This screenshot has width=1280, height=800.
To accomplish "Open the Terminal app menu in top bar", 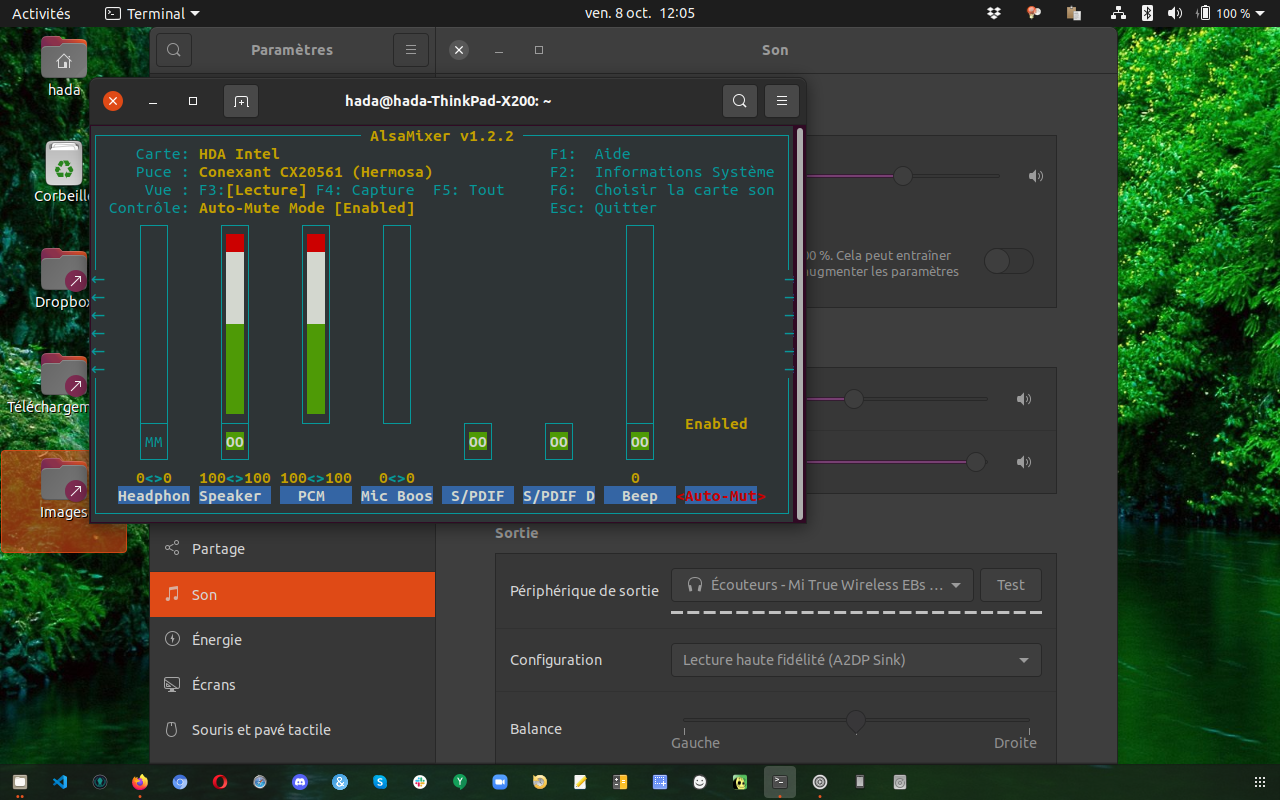I will pyautogui.click(x=152, y=13).
